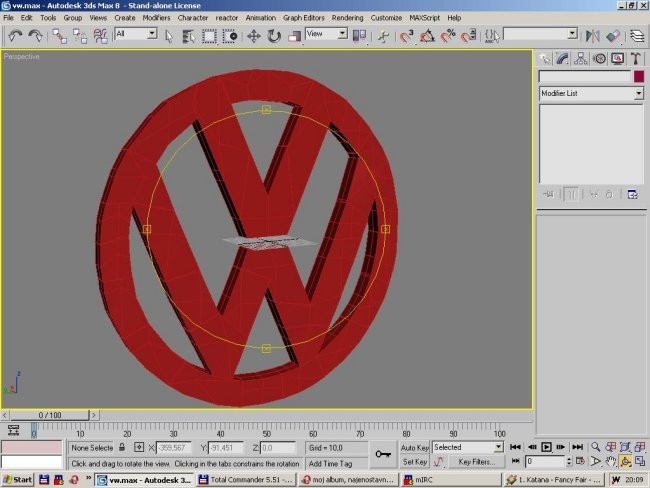Click the Configure Modifier Sets icon
The image size is (650, 488).
coord(632,194)
